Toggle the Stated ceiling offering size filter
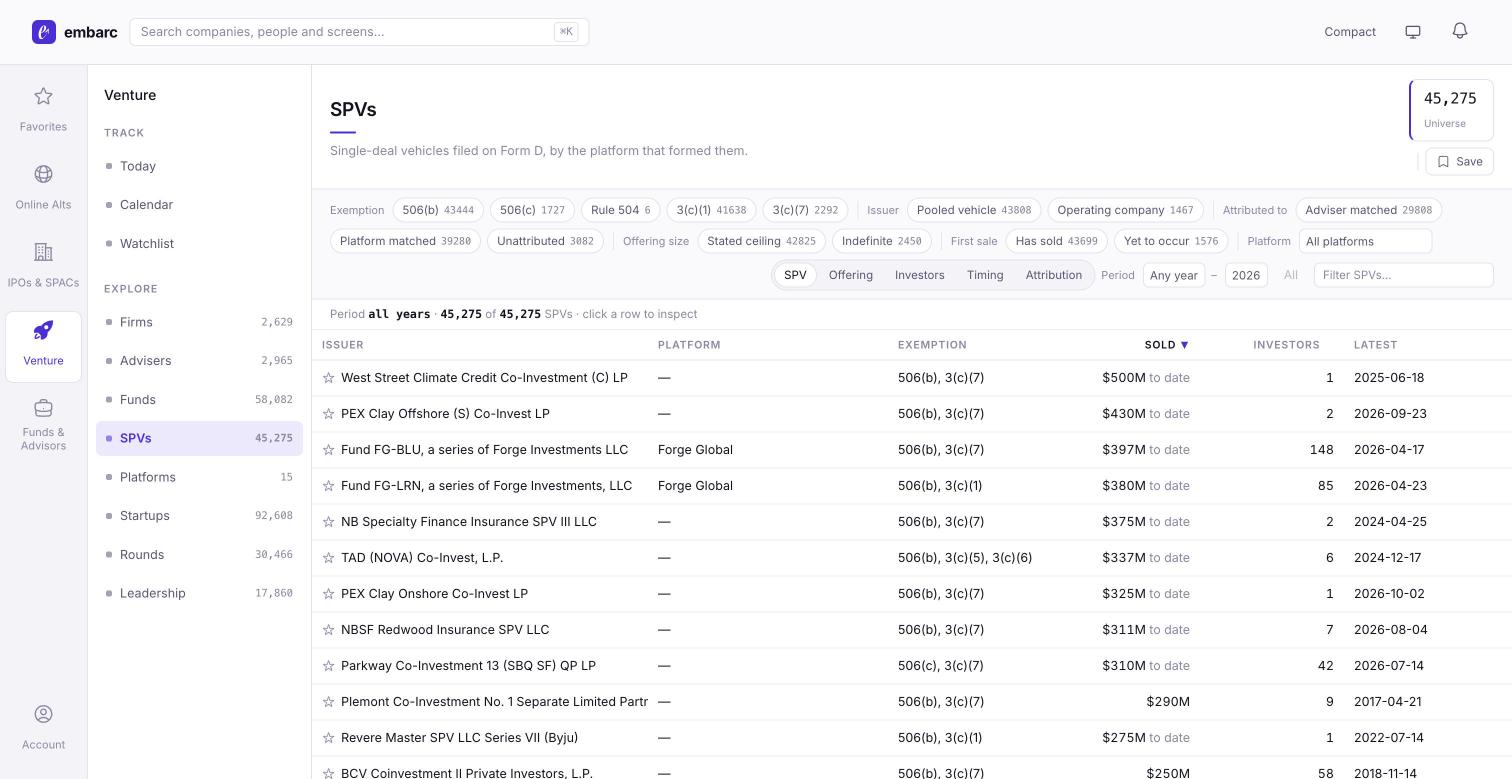The width and height of the screenshot is (1512, 779). click(761, 241)
